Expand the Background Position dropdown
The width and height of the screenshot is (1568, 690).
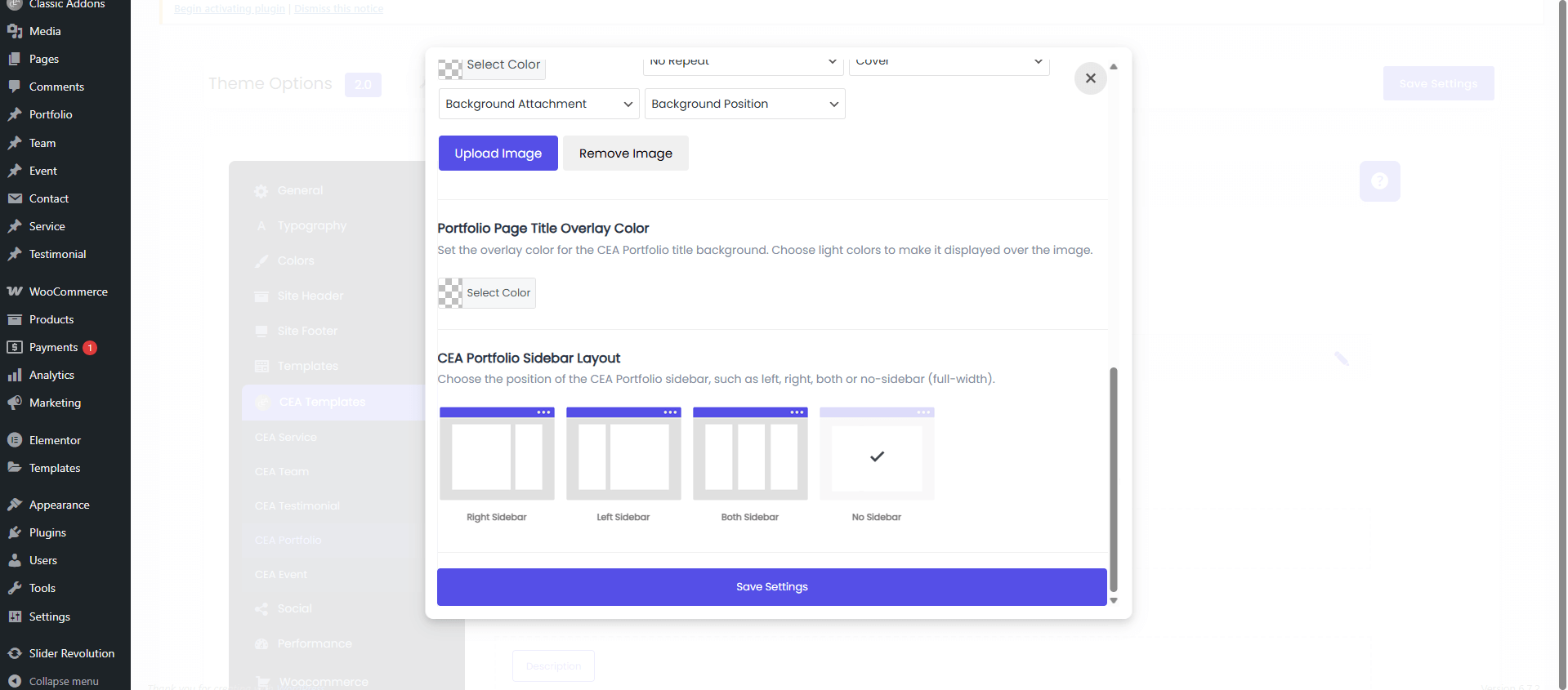coord(744,104)
